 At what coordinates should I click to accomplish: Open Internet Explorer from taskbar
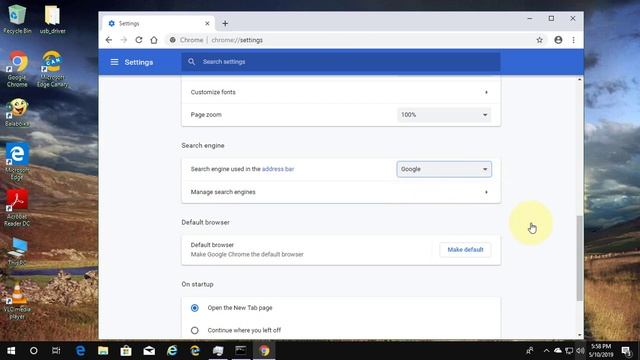tap(172, 351)
